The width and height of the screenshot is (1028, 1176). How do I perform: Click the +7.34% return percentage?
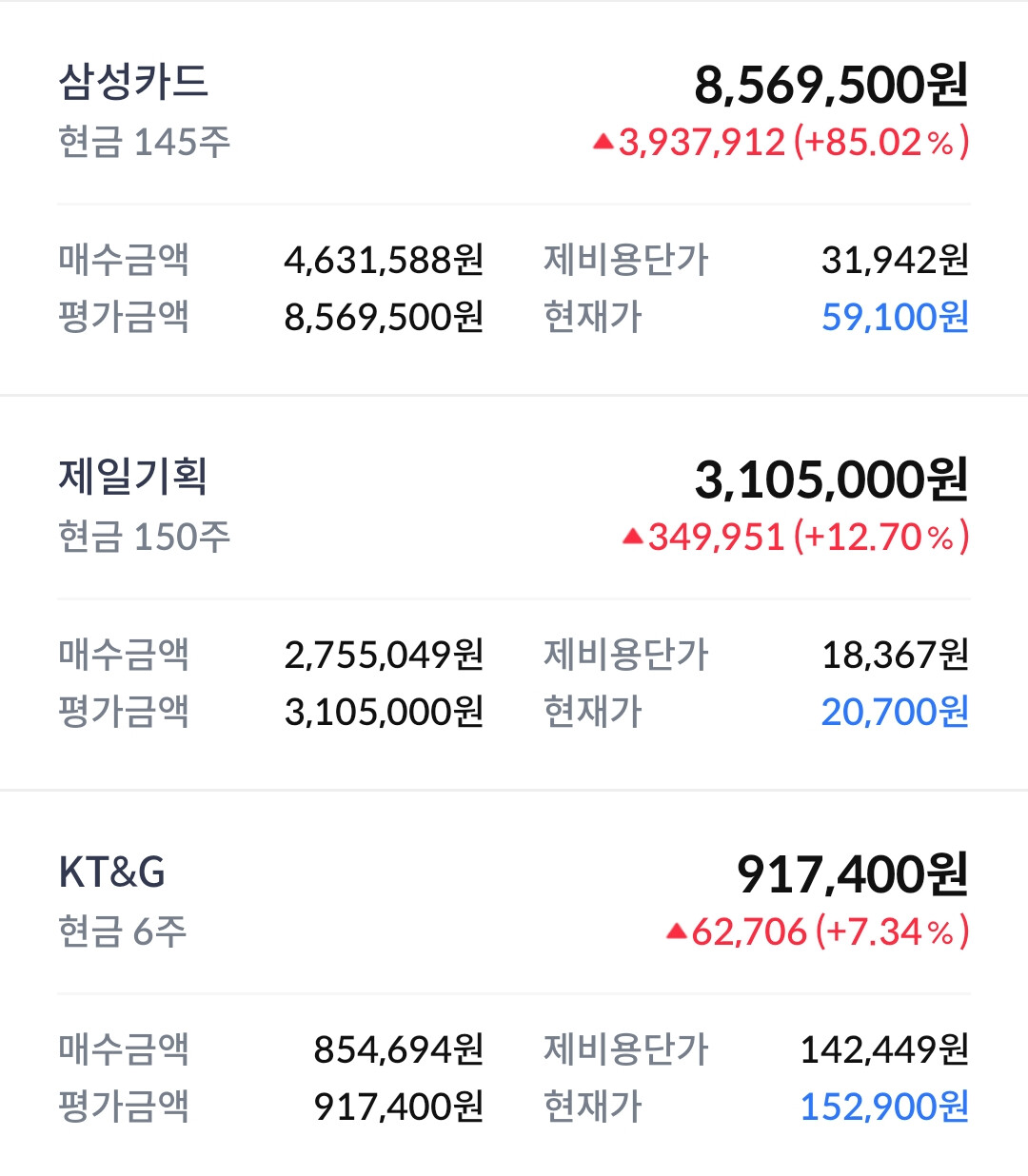[x=892, y=931]
